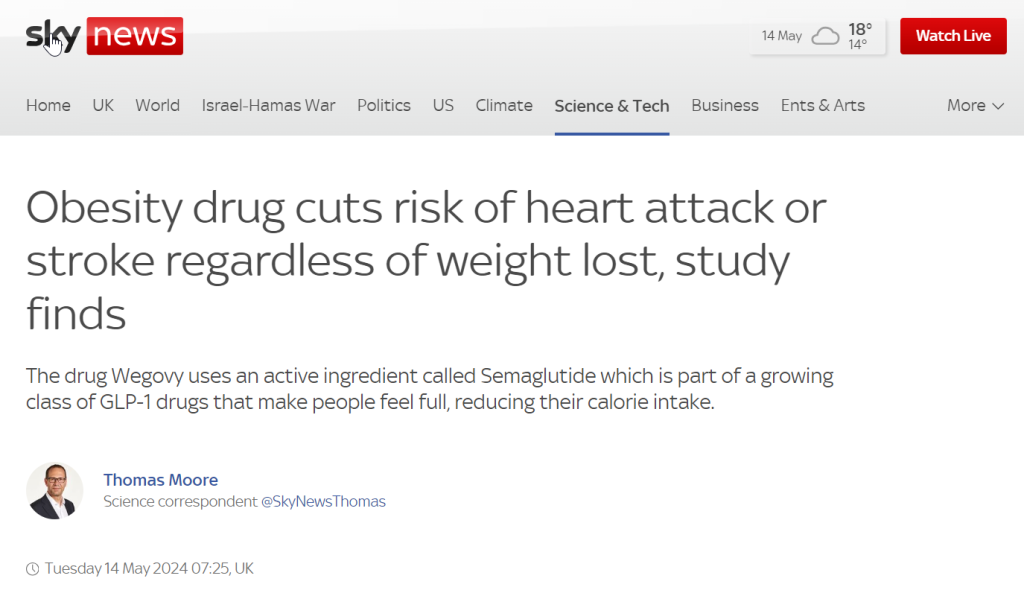Open the World news tab
Image resolution: width=1024 pixels, height=599 pixels.
pos(157,106)
